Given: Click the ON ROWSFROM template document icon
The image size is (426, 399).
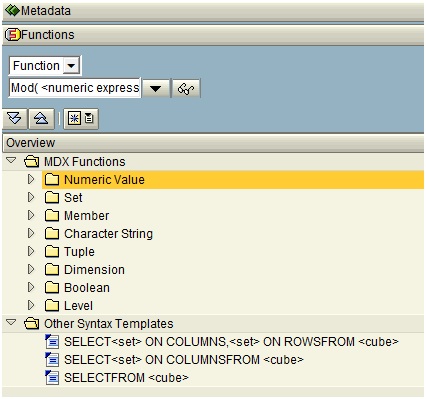Looking at the screenshot, I should pos(52,342).
